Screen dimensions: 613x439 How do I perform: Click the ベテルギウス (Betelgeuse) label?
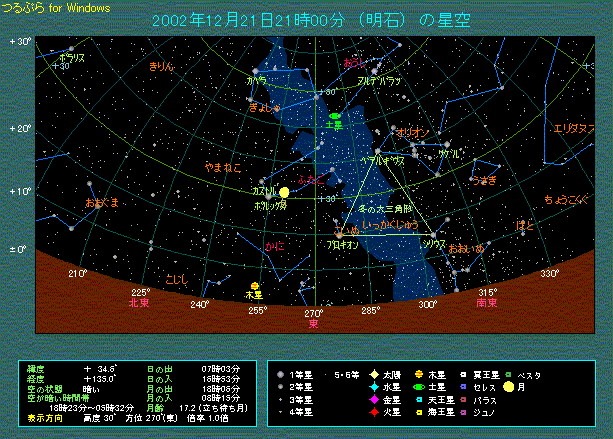coord(382,159)
